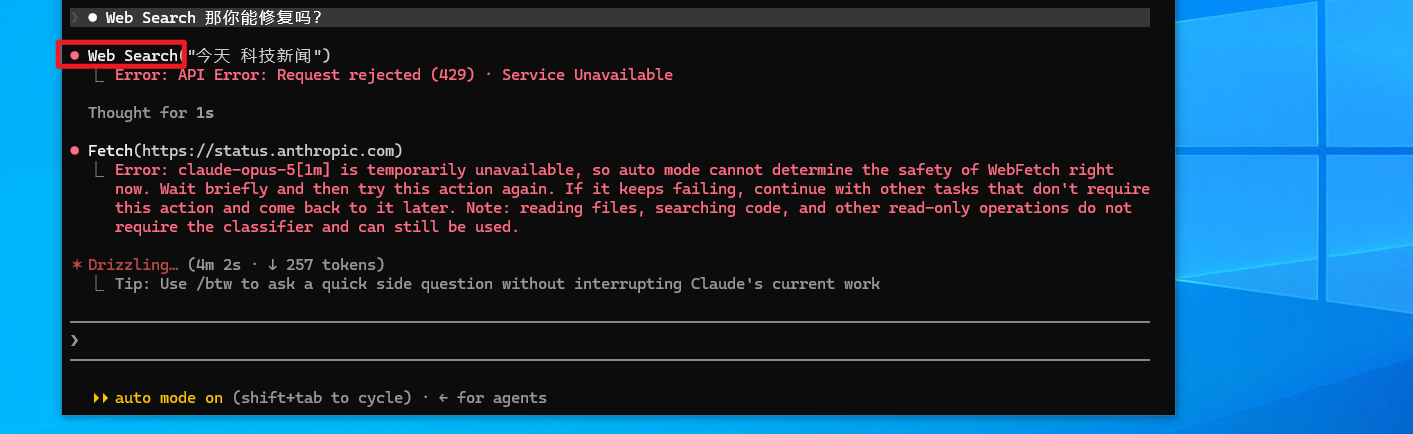This screenshot has width=1413, height=434.
Task: Focus the empty command input line
Action: click(x=610, y=341)
